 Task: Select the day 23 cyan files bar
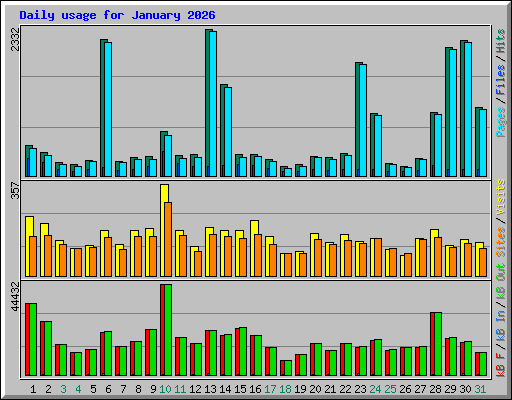[x=363, y=120]
